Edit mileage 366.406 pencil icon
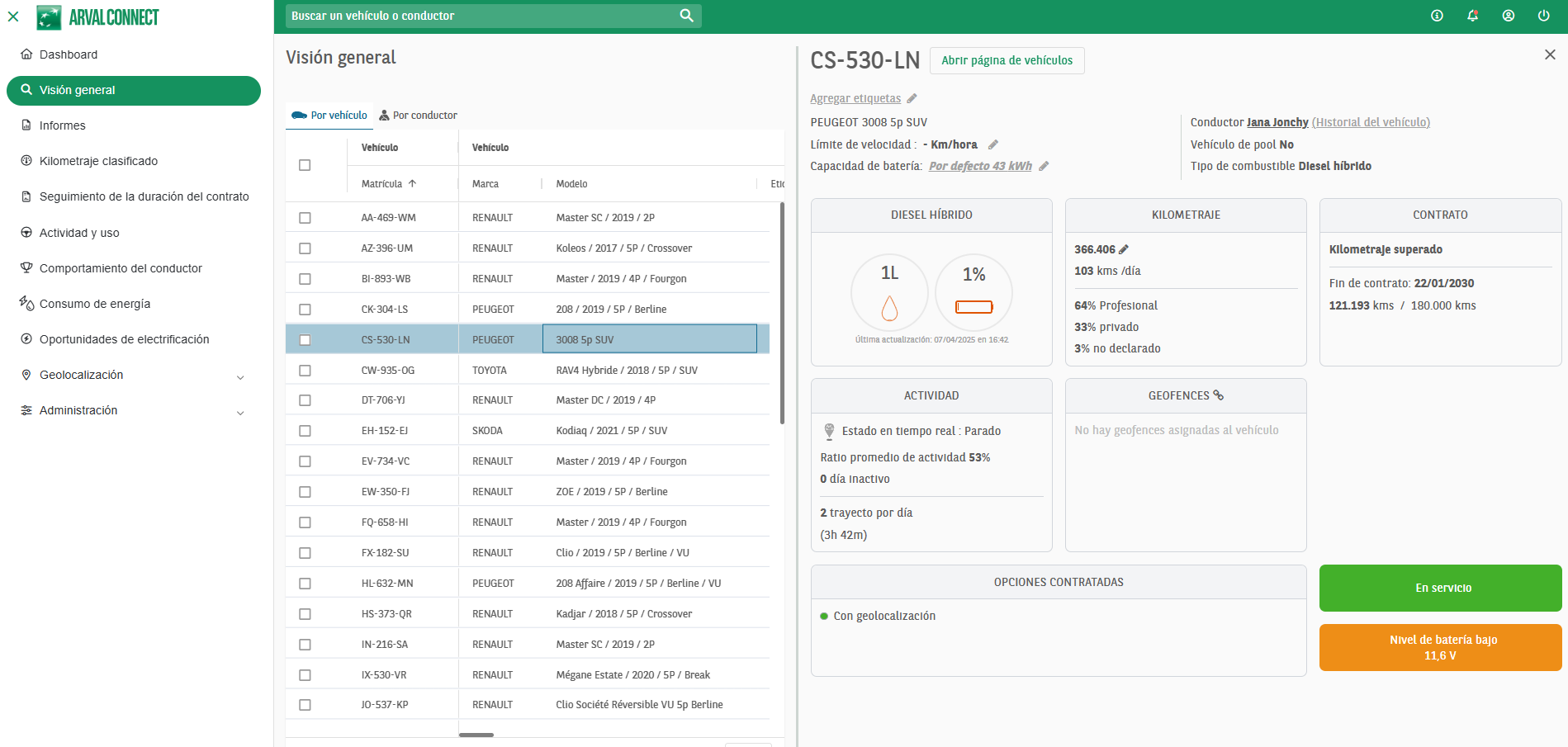This screenshot has width=1568, height=747. 1123,249
